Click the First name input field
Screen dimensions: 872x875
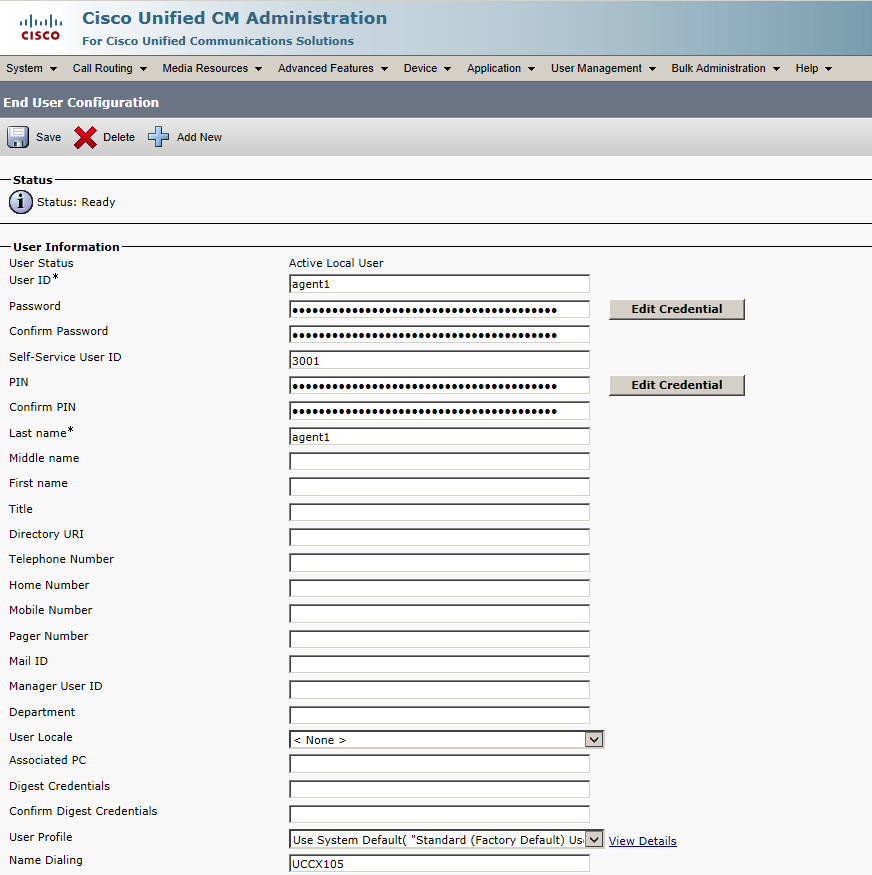439,487
